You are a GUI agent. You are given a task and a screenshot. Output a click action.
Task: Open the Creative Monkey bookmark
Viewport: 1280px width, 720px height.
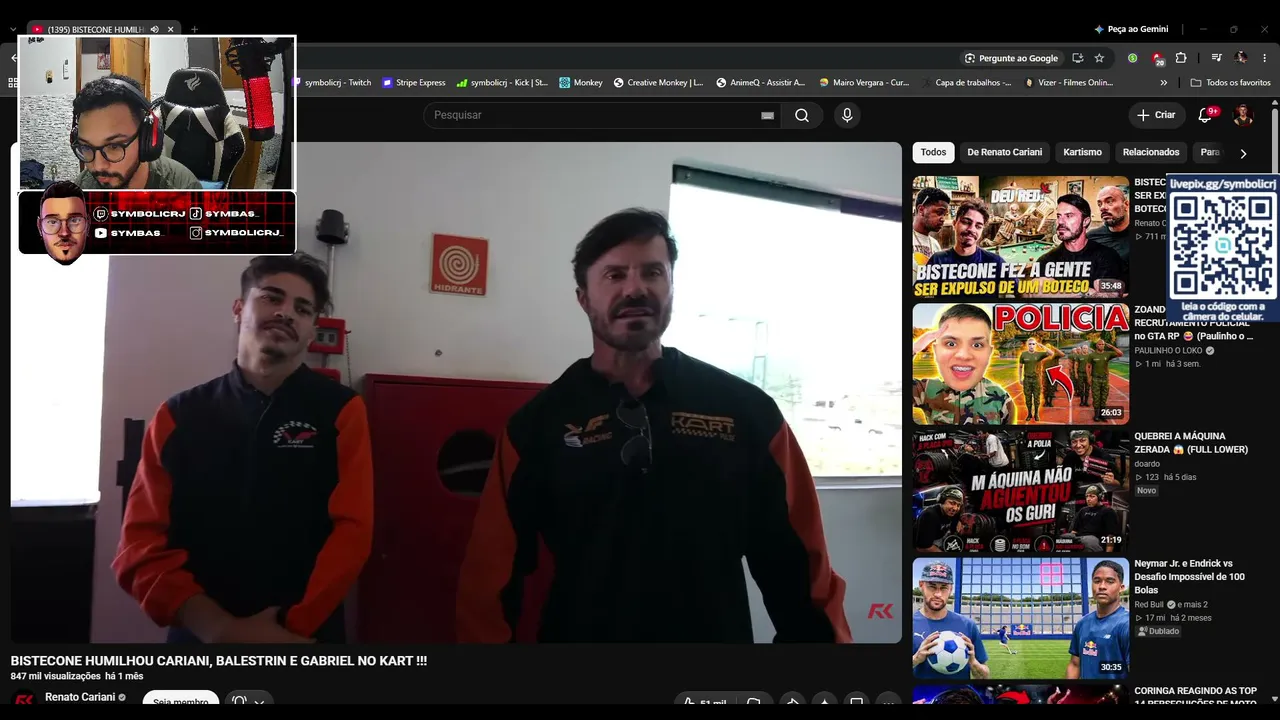[658, 83]
